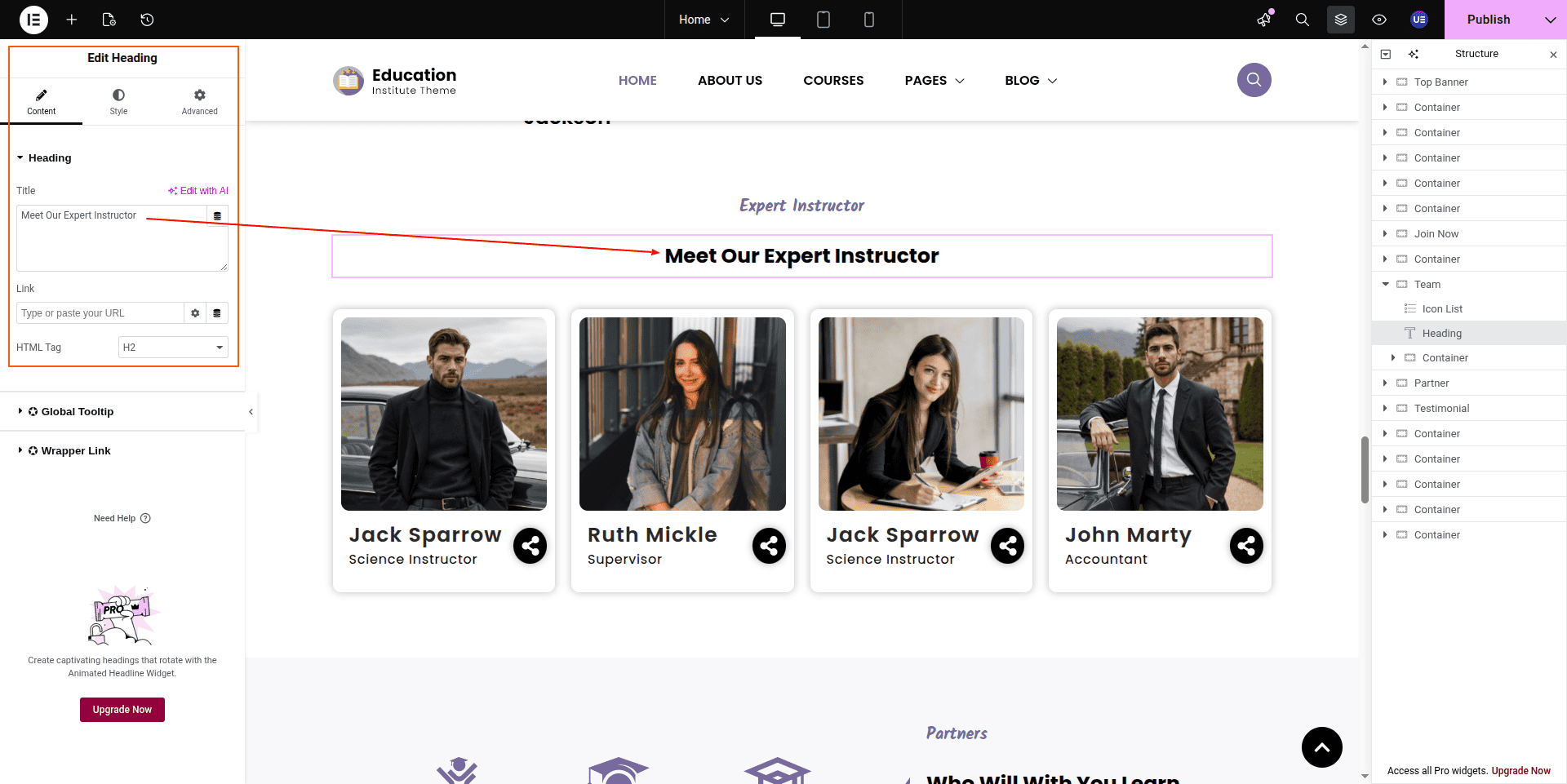Click the Elementor logo menu icon
Screen dimensions: 1567x784
click(33, 20)
